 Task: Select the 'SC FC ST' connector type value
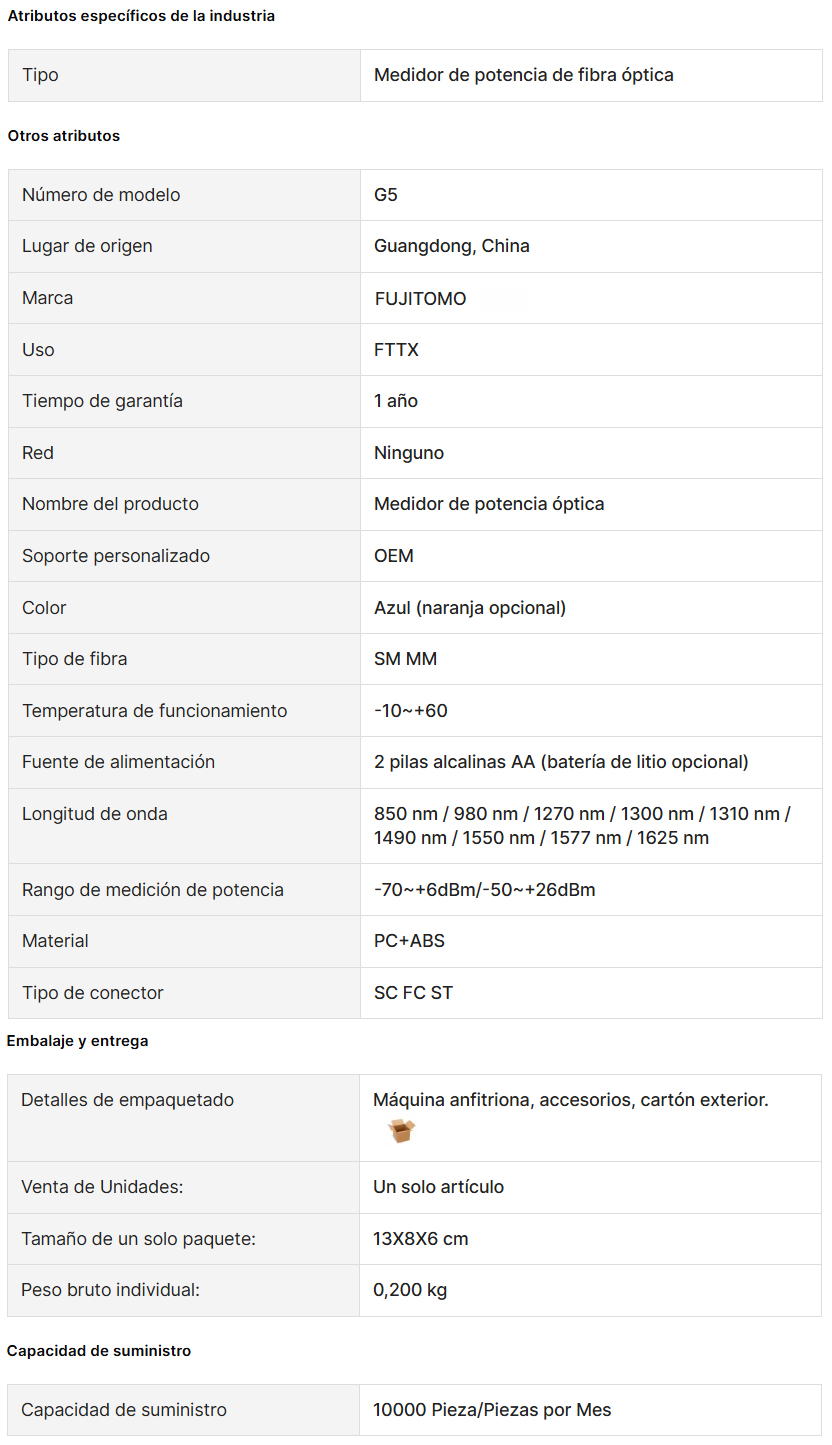[x=413, y=993]
